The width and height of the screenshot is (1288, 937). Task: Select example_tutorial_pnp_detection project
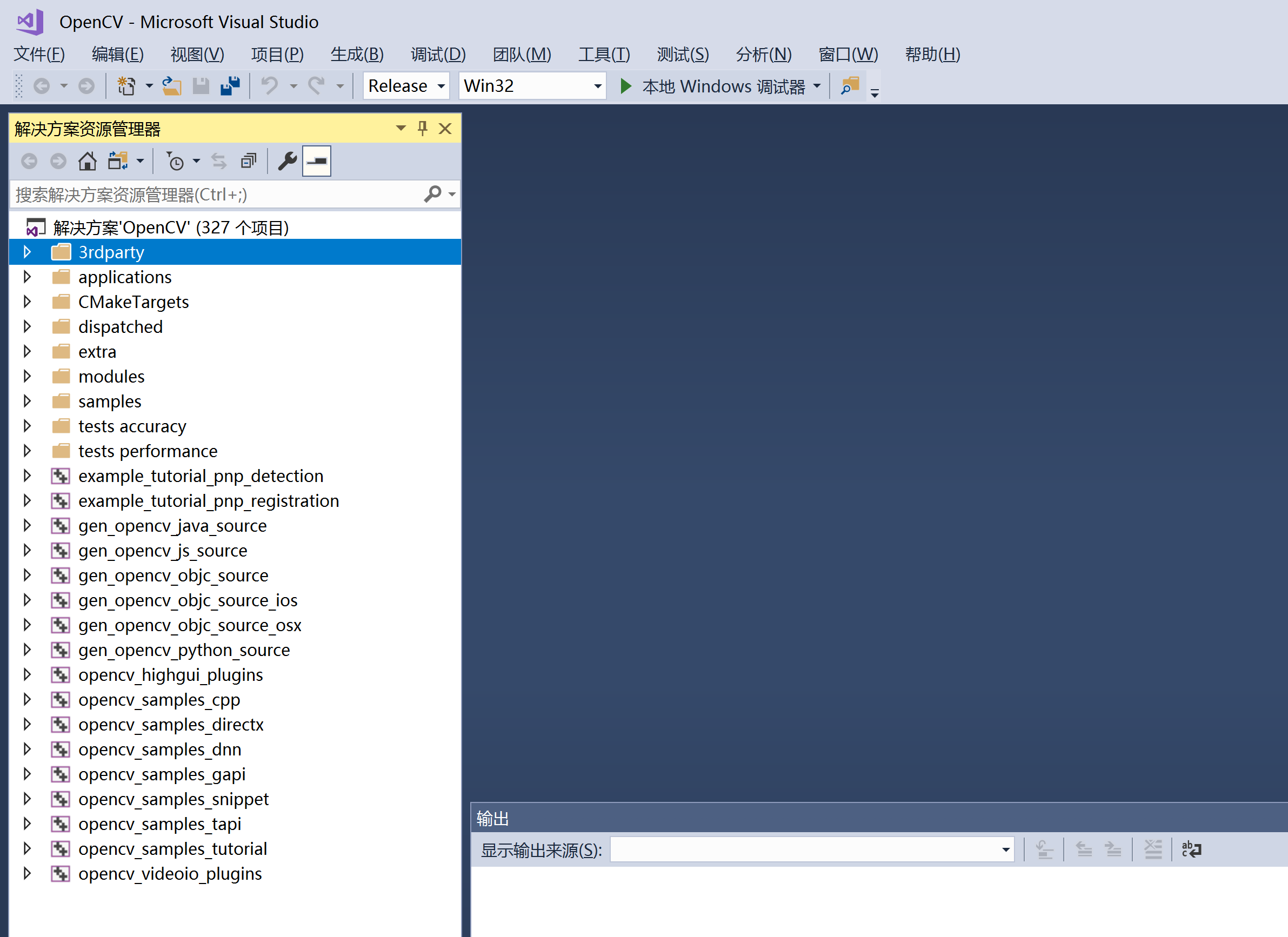(x=201, y=476)
